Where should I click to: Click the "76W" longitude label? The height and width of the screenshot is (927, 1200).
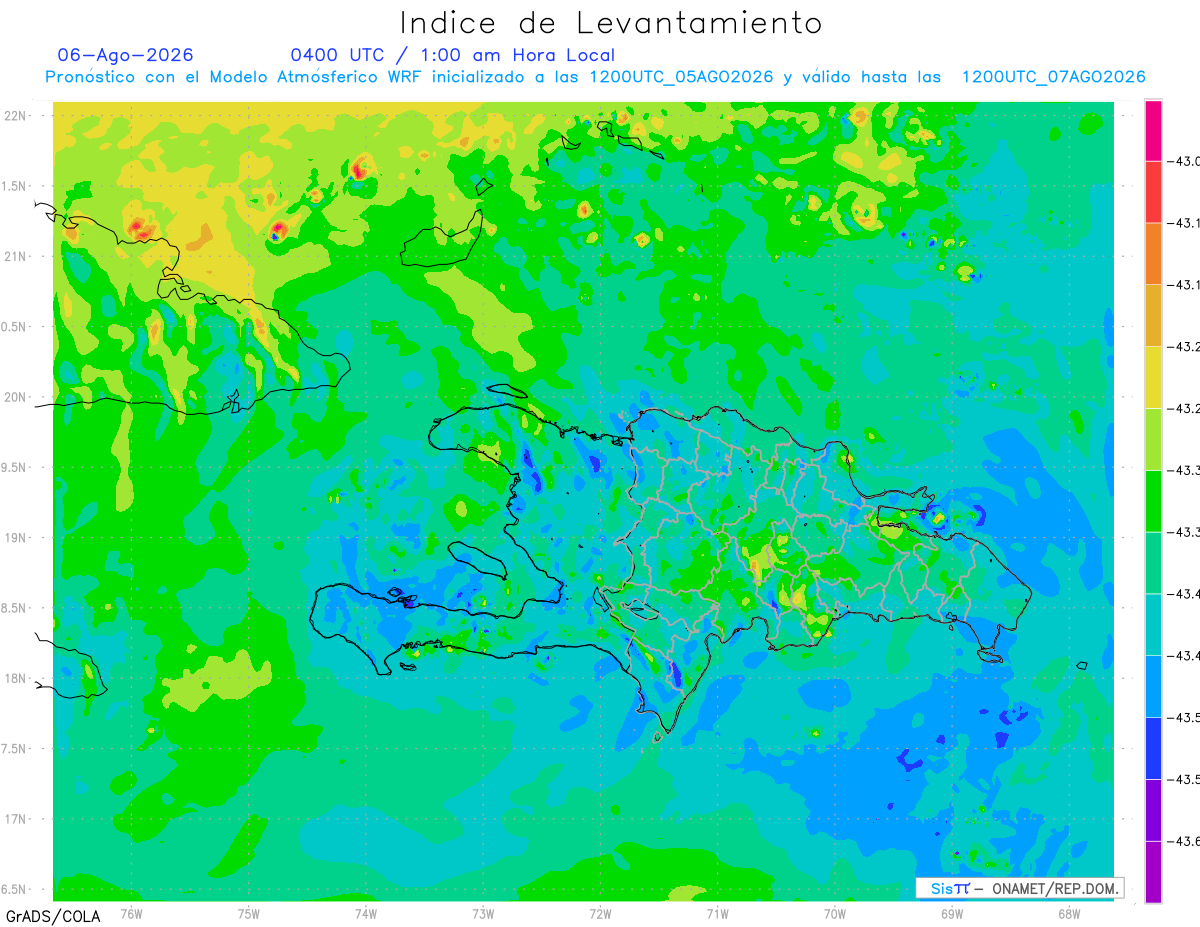(x=131, y=913)
